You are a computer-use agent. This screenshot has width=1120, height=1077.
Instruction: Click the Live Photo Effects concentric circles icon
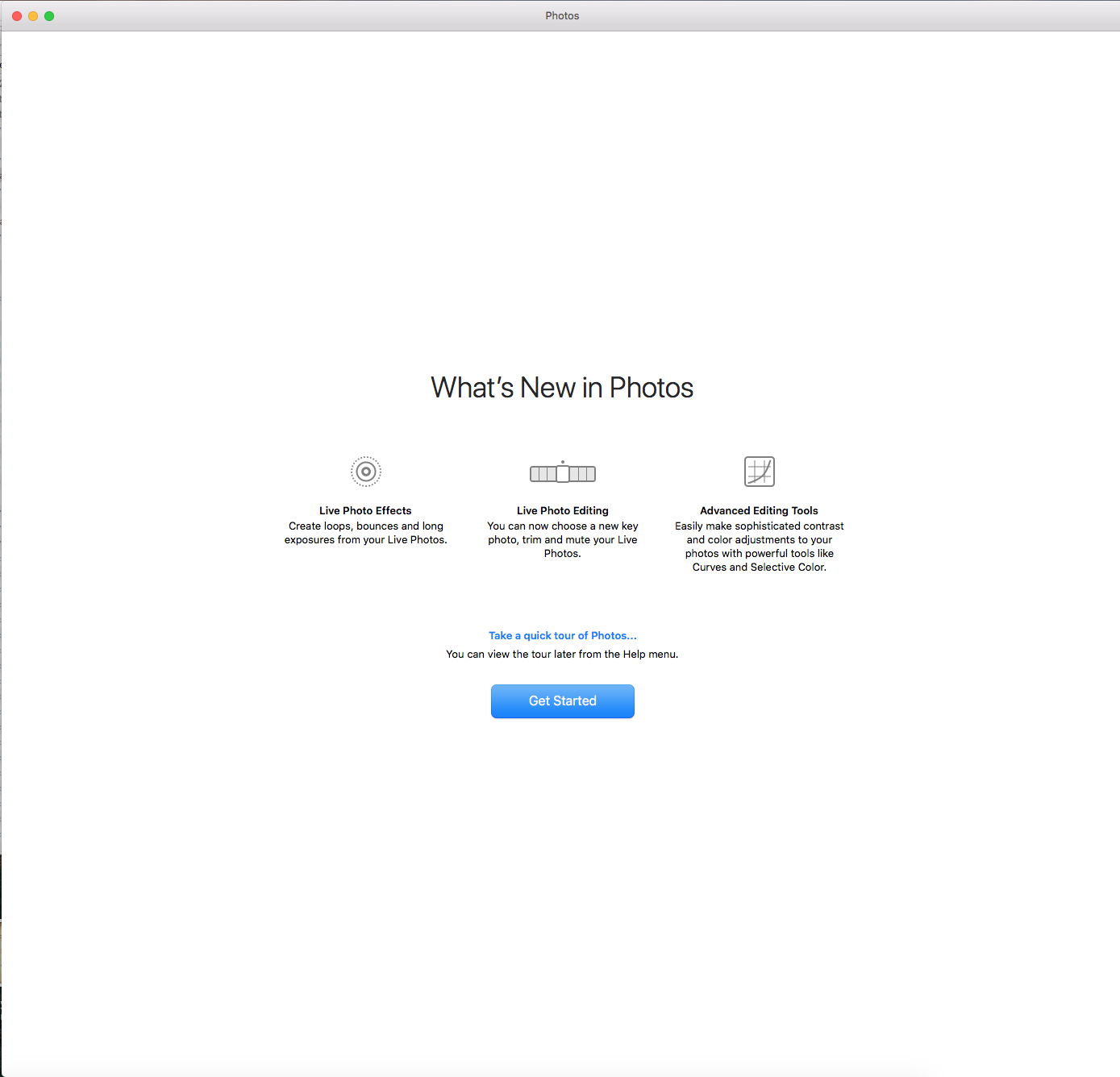pos(366,472)
